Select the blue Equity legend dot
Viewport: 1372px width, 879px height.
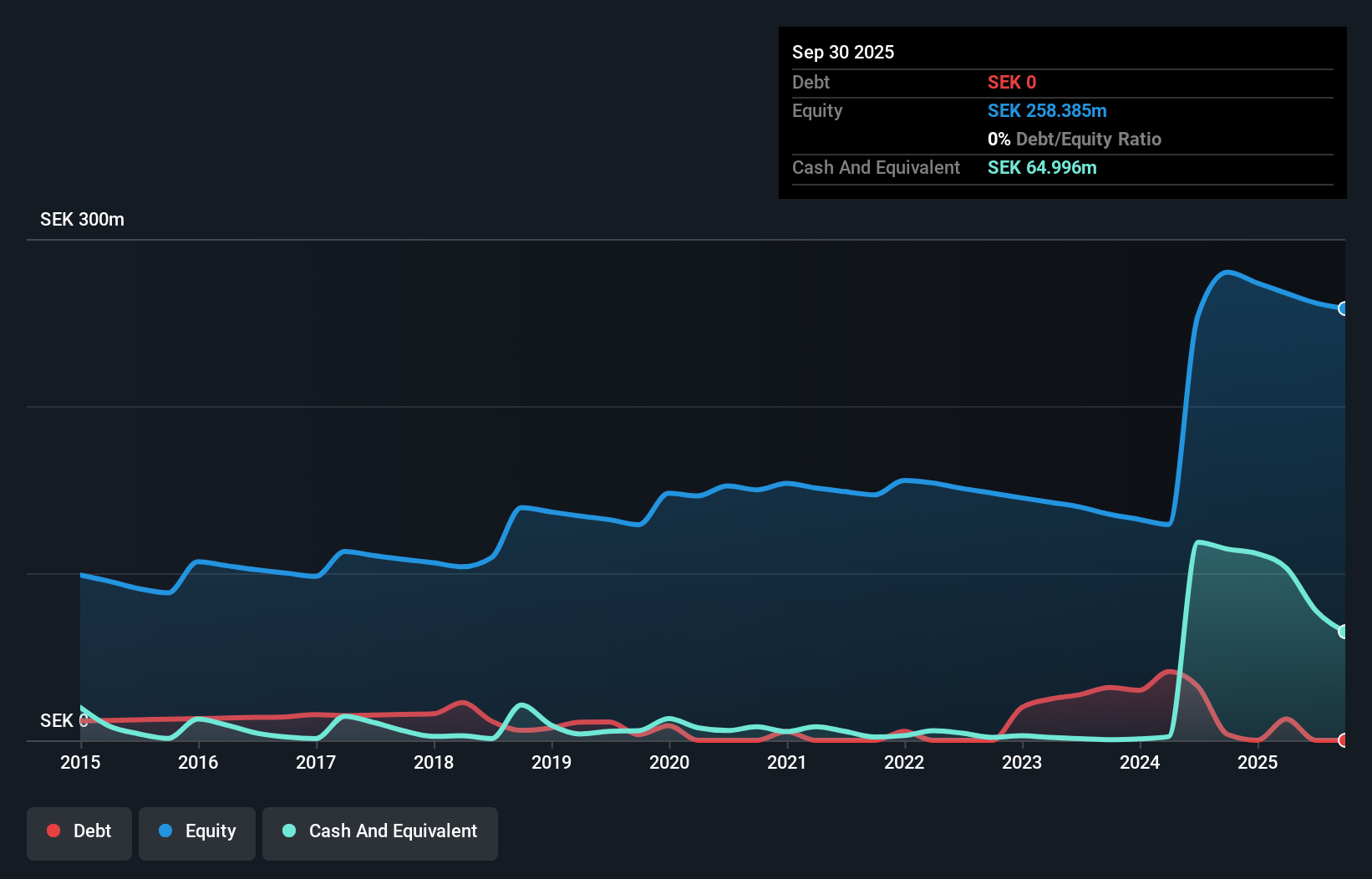[x=166, y=831]
